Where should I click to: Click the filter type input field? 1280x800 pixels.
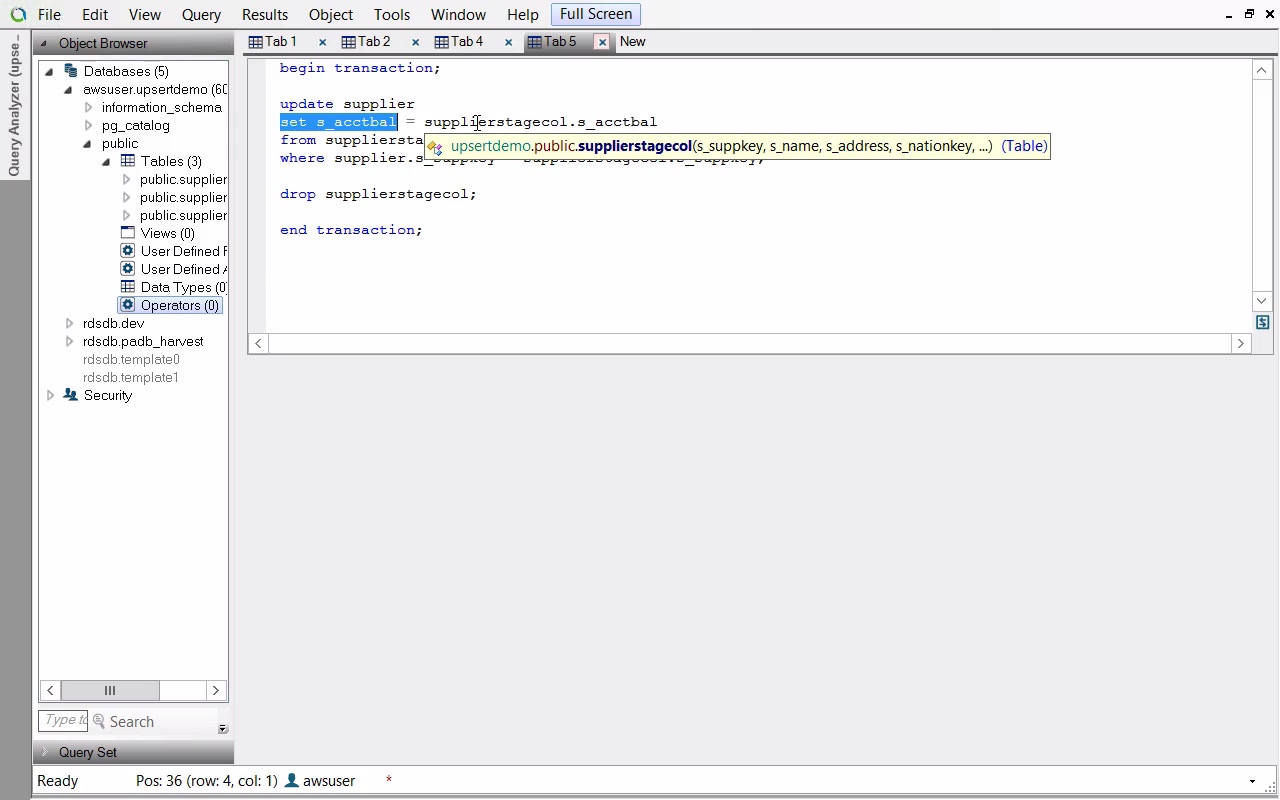coord(63,720)
